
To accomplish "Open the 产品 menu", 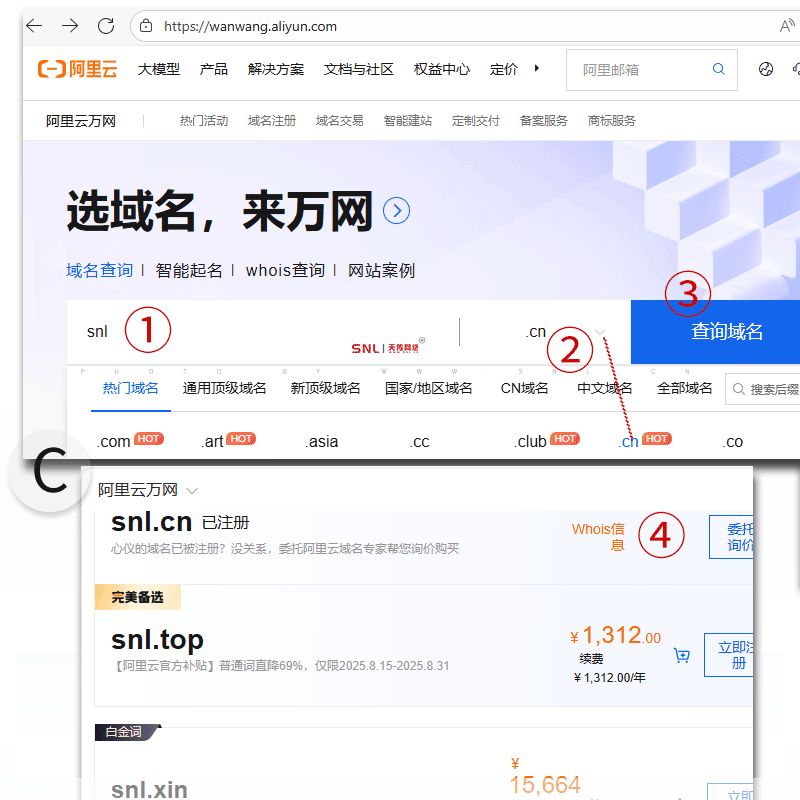I will 213,70.
